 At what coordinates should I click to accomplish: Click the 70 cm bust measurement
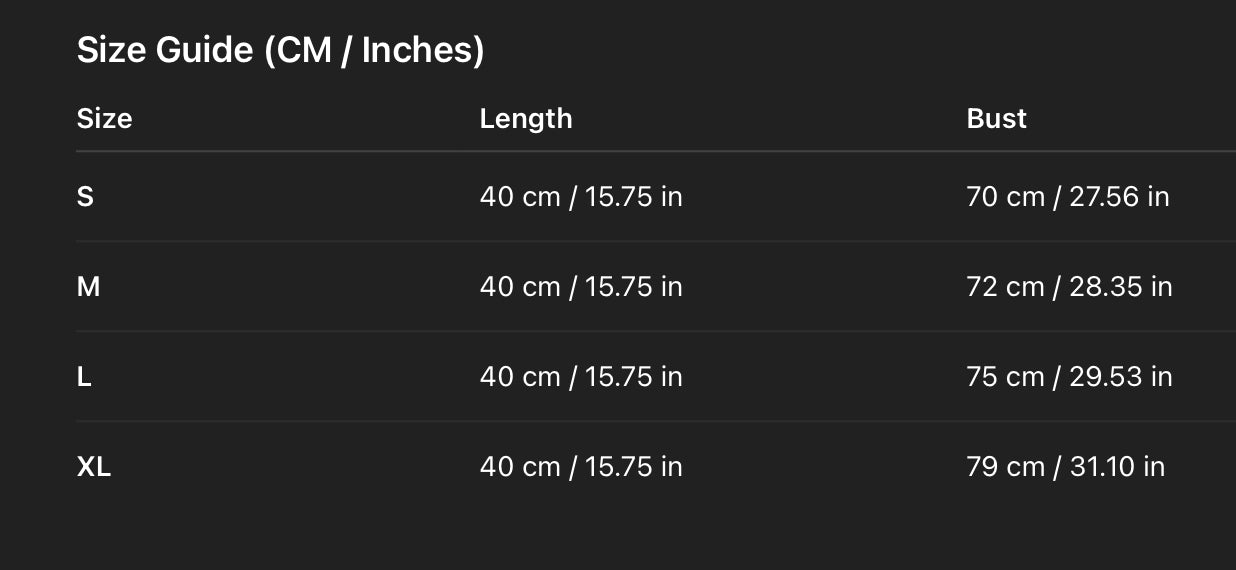coord(1005,197)
